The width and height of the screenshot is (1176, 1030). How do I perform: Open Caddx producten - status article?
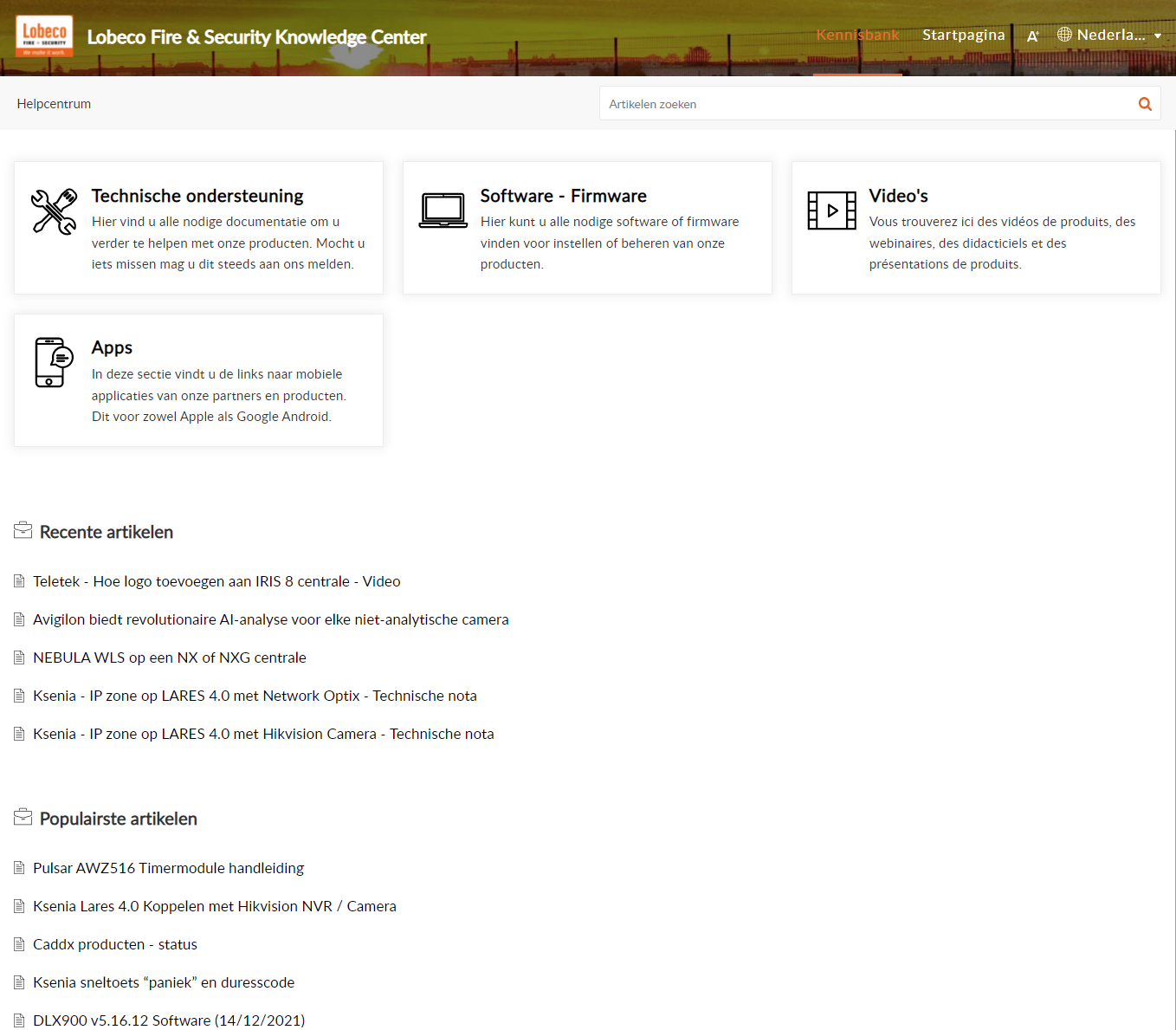point(115,944)
